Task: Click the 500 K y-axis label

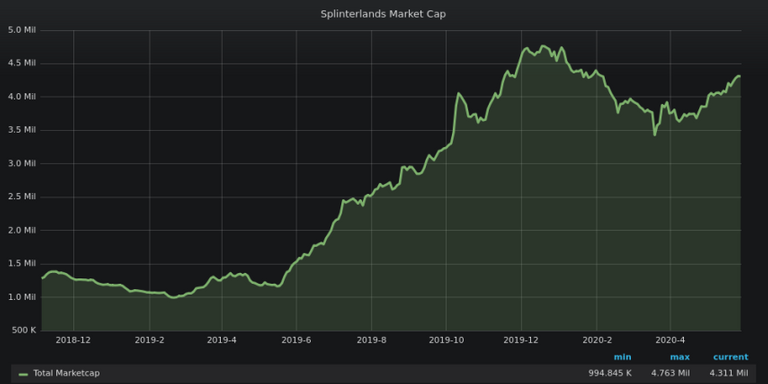Action: (x=24, y=331)
